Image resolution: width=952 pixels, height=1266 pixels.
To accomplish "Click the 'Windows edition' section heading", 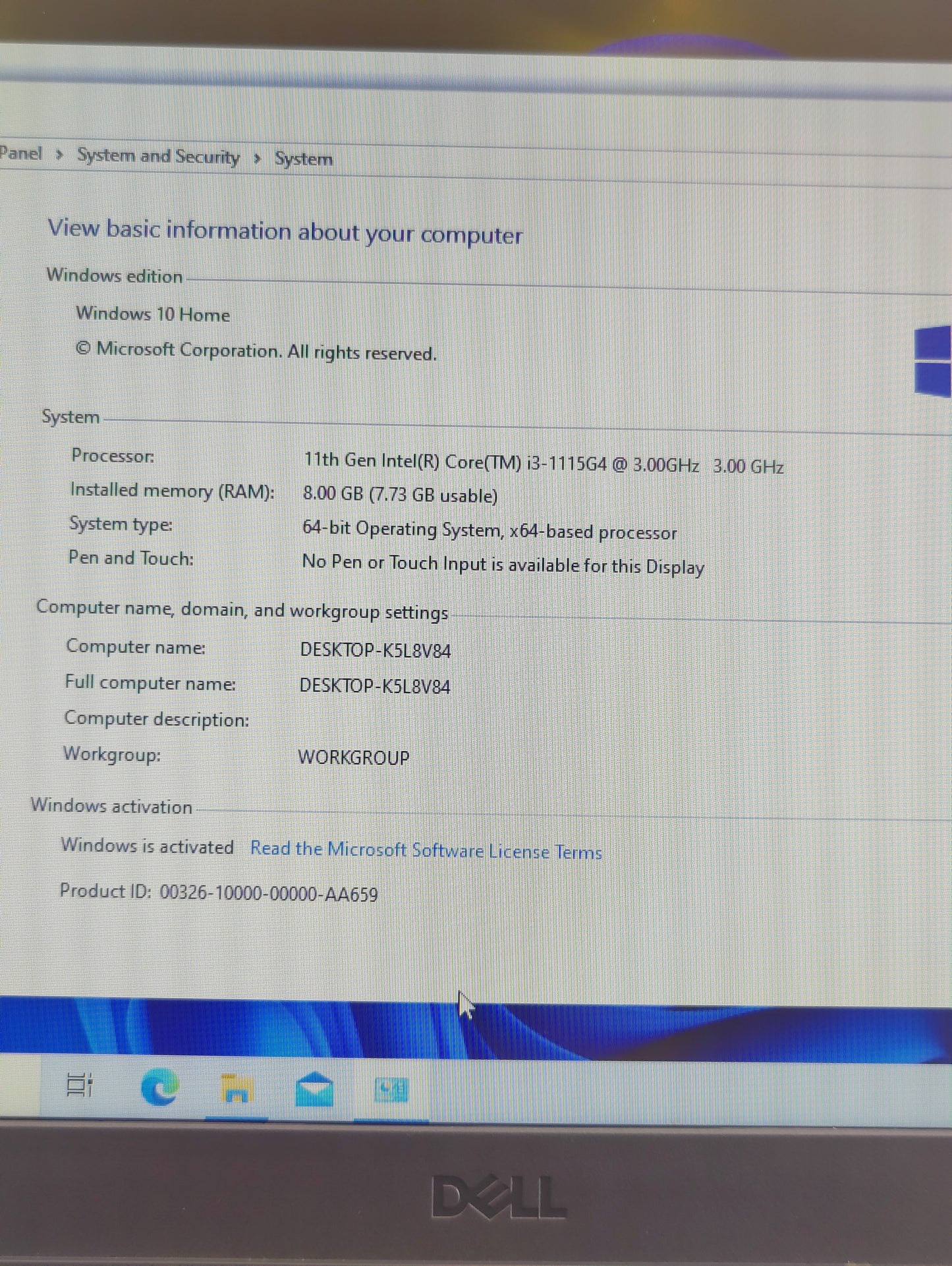I will [114, 275].
